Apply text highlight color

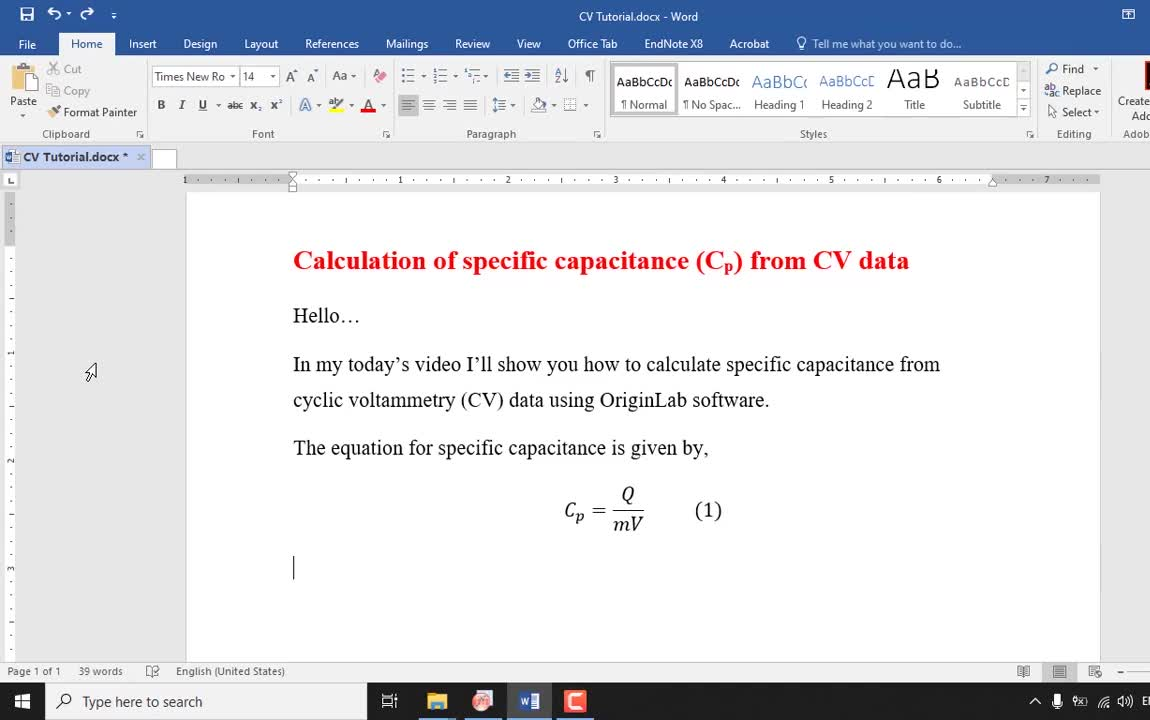click(336, 105)
